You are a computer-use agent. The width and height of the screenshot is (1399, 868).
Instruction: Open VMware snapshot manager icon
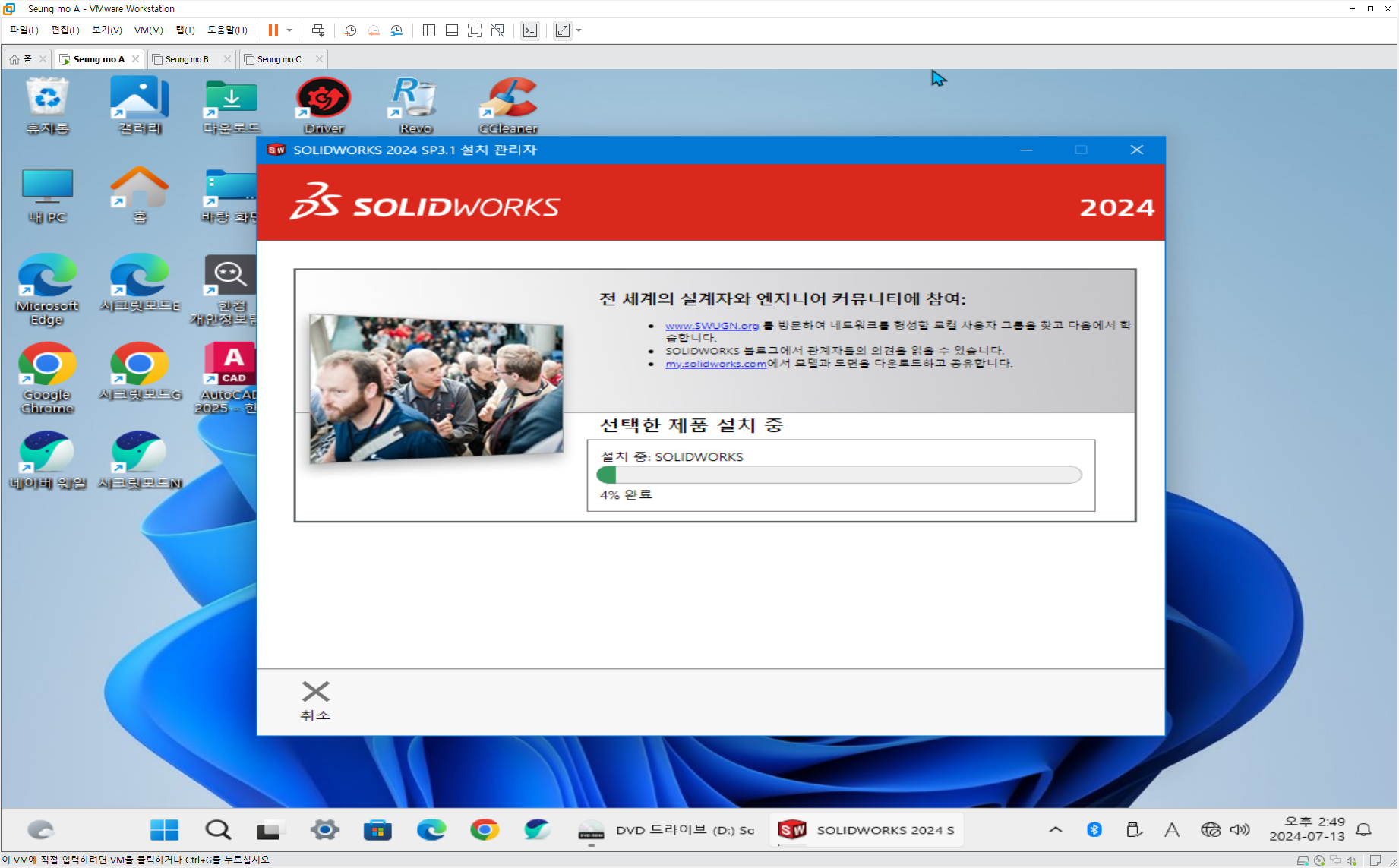396,30
